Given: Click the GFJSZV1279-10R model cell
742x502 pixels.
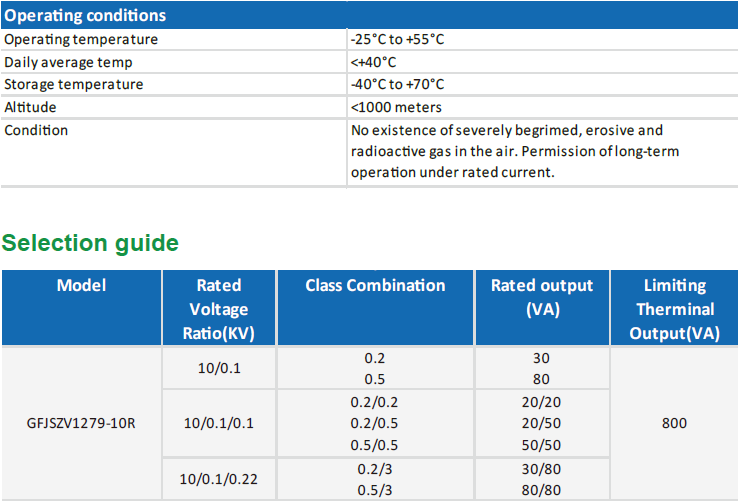Looking at the screenshot, I should point(81,423).
